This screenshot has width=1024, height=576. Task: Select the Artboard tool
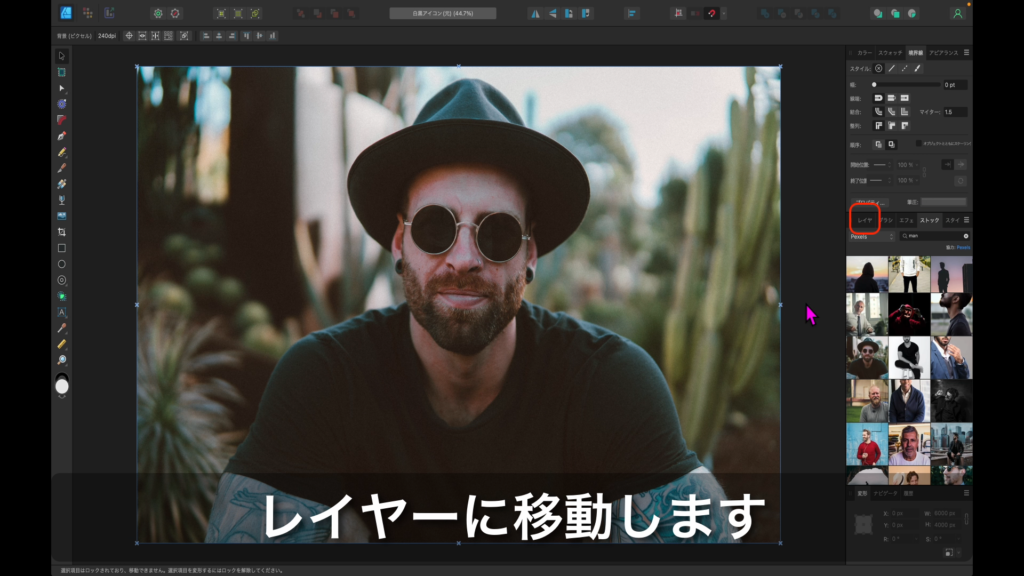coord(61,72)
